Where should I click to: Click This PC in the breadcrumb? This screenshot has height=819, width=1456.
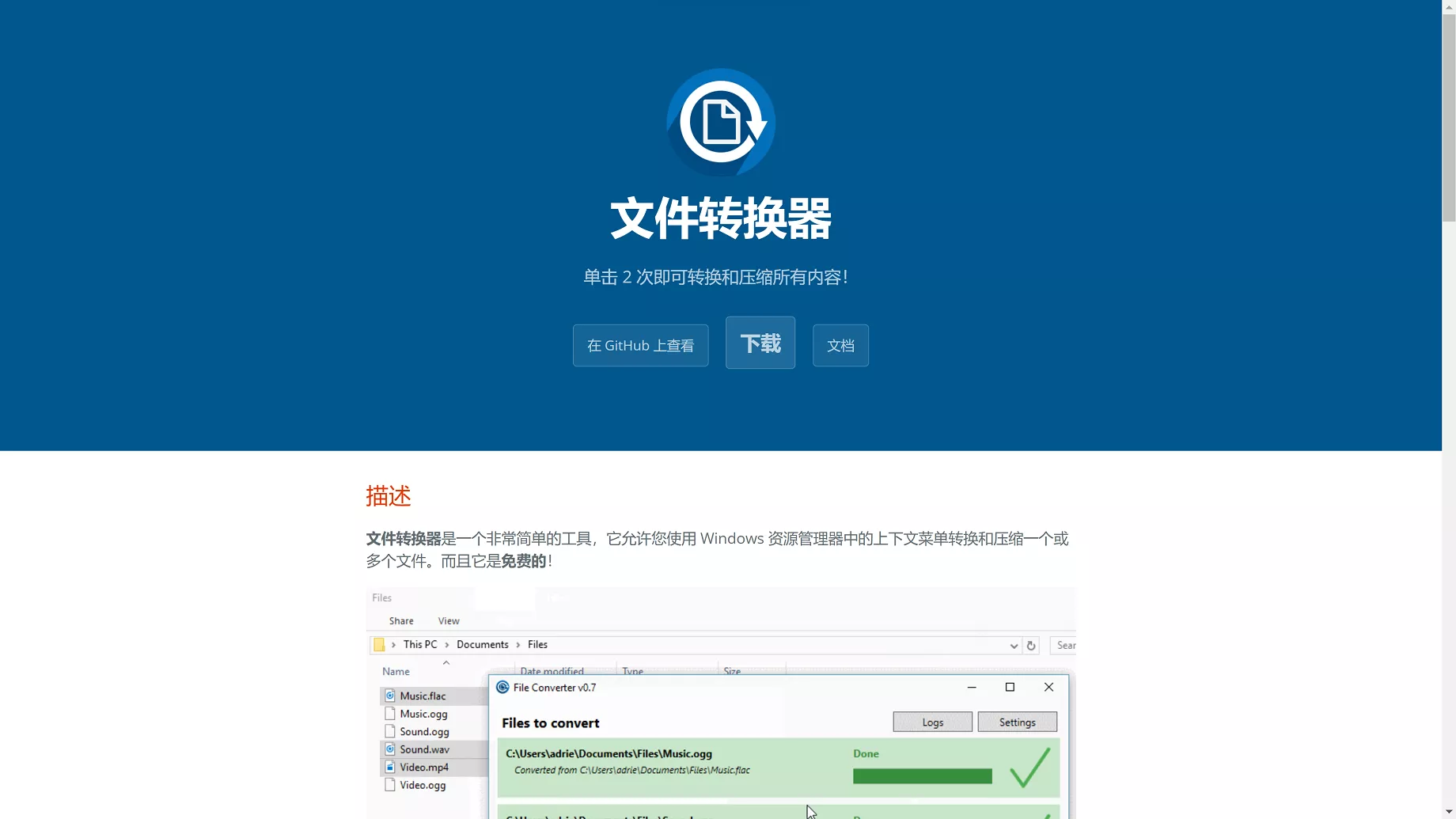pyautogui.click(x=420, y=644)
